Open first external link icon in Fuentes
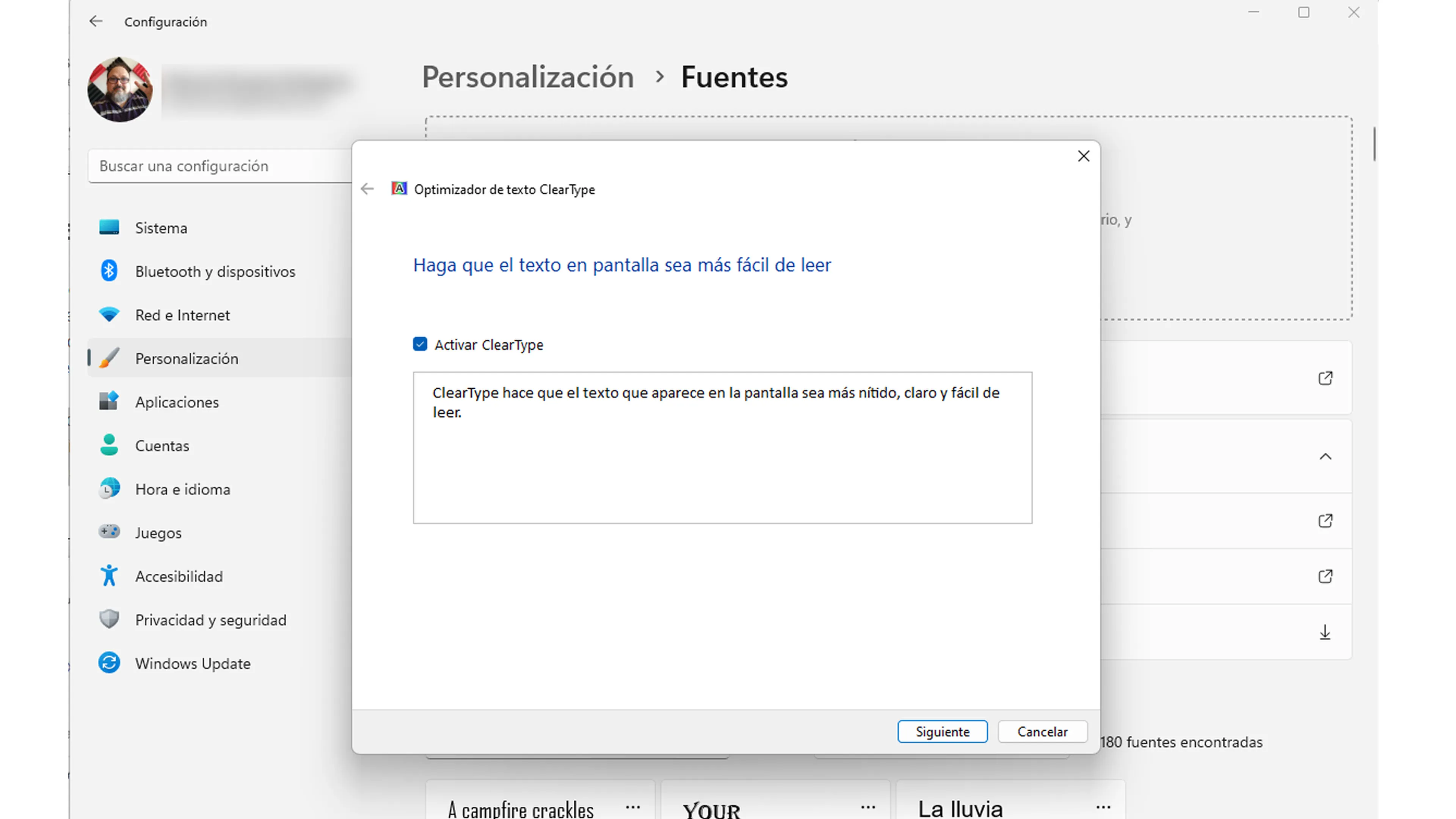 click(x=1326, y=378)
